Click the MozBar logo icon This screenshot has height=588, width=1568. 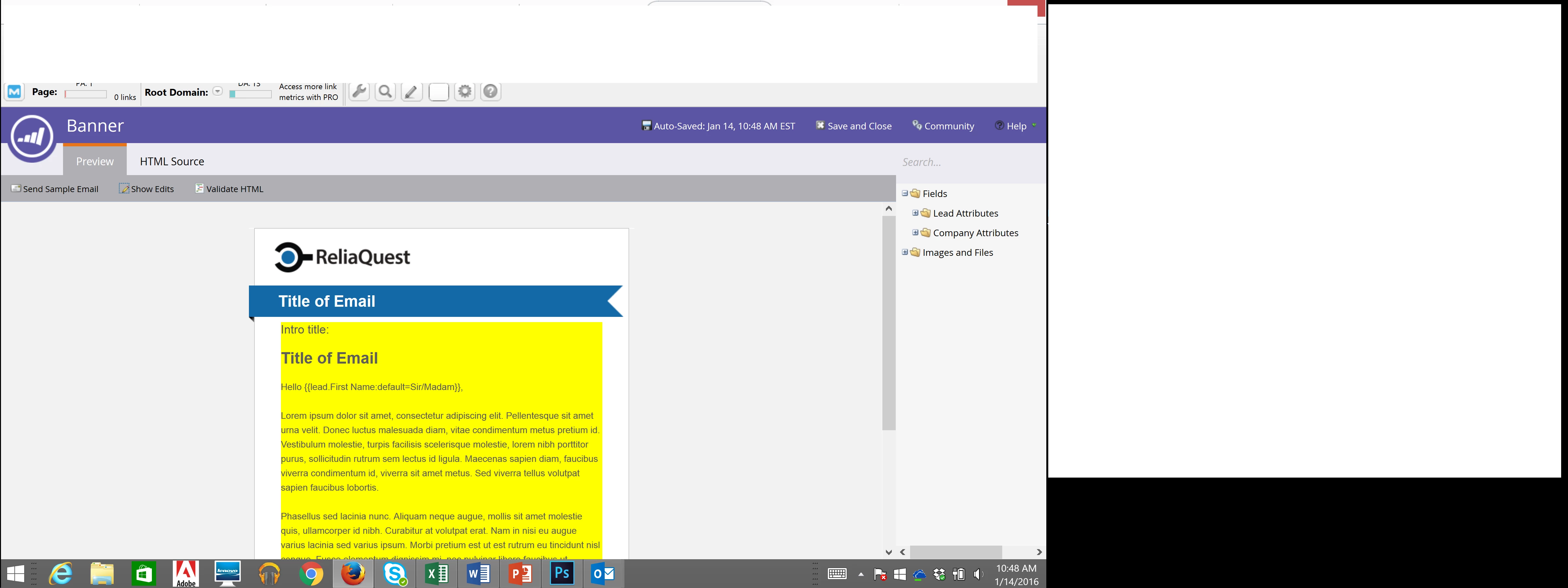click(x=15, y=92)
